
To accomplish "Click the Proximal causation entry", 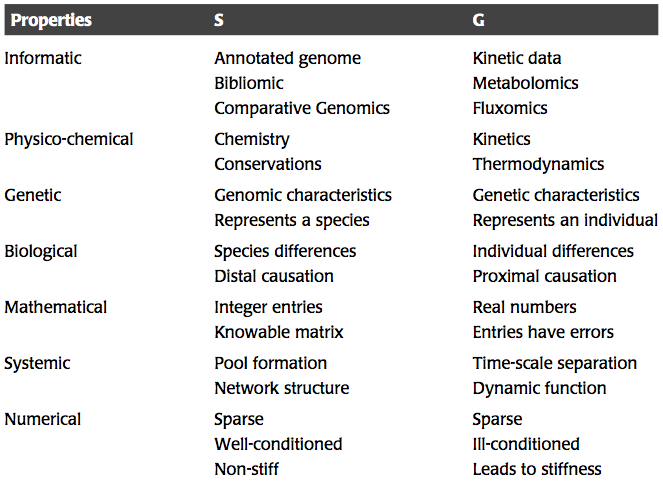I will click(545, 277).
